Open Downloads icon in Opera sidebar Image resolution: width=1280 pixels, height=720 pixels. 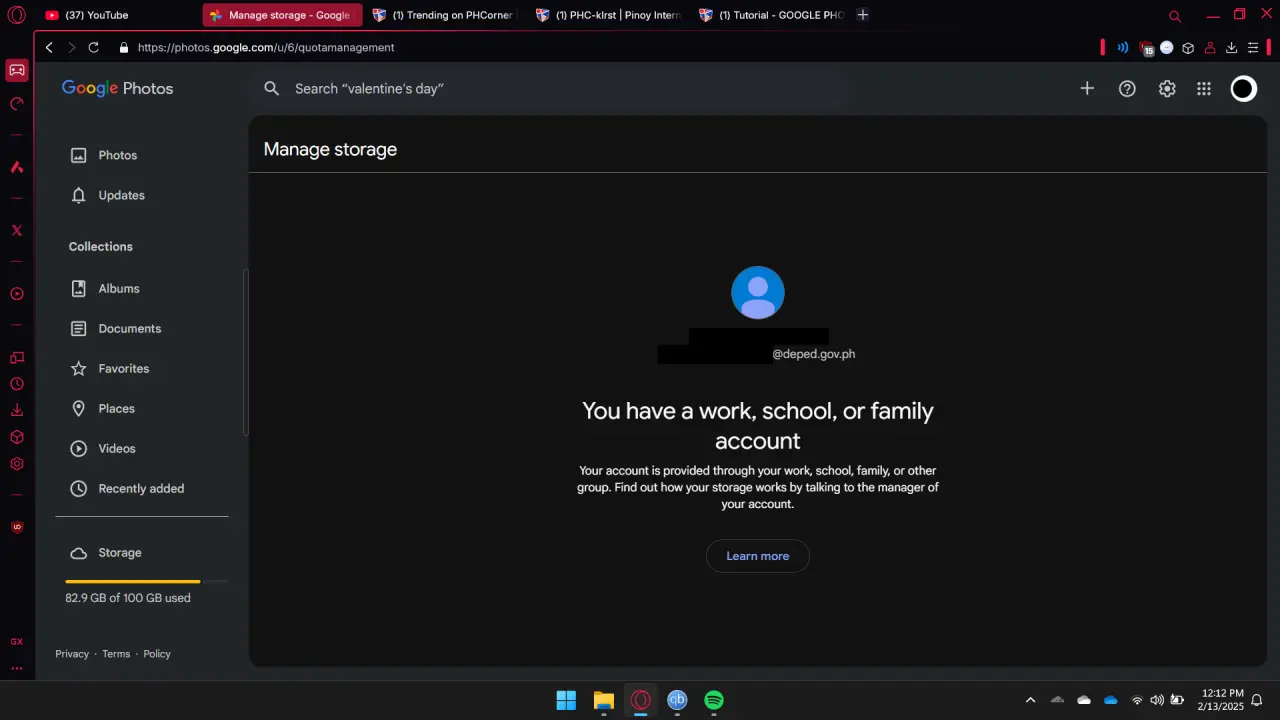pos(16,410)
